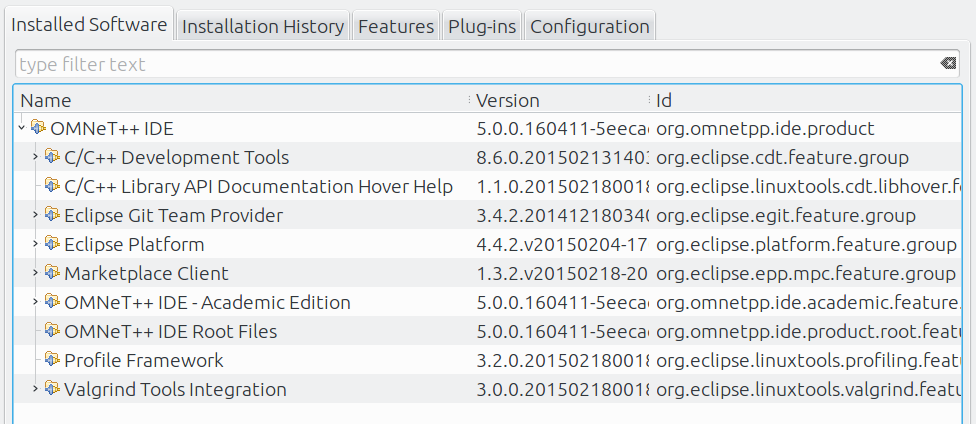Select Eclipse Git Team Provider entry
Screen dimensions: 976x424
pos(174,215)
